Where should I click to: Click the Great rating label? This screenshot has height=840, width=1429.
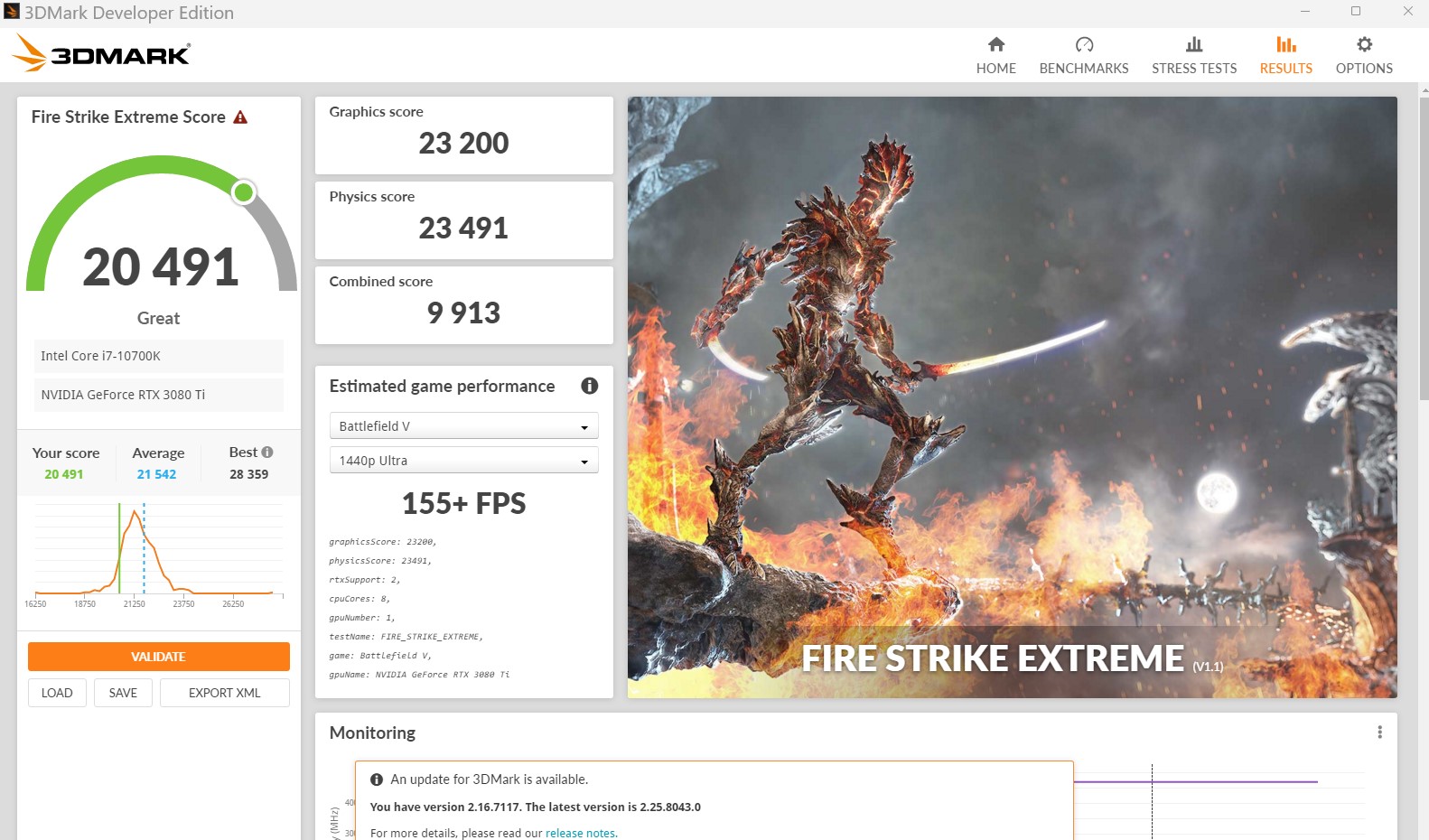point(158,318)
